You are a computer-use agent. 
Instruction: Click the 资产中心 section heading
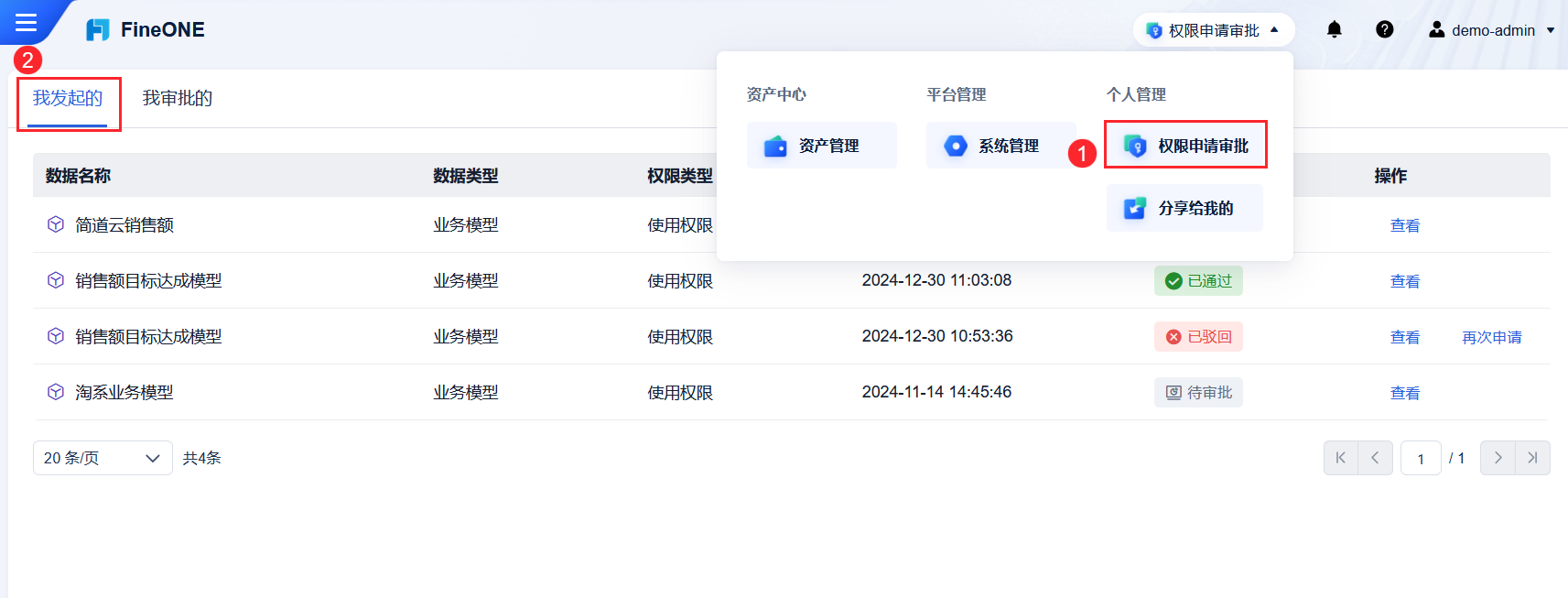tap(776, 94)
